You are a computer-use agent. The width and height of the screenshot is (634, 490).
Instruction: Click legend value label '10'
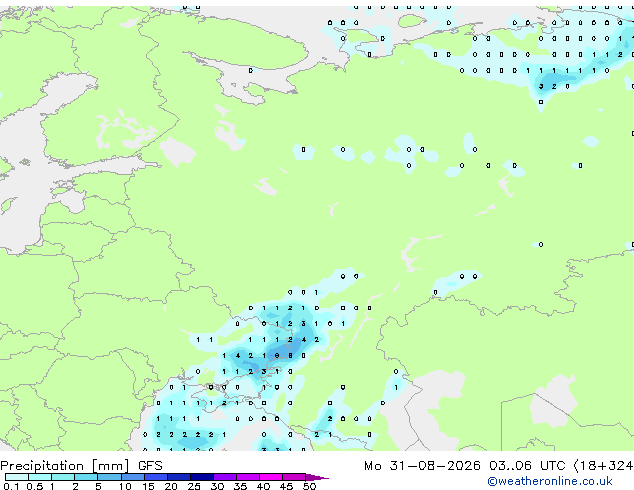pyautogui.click(x=125, y=486)
